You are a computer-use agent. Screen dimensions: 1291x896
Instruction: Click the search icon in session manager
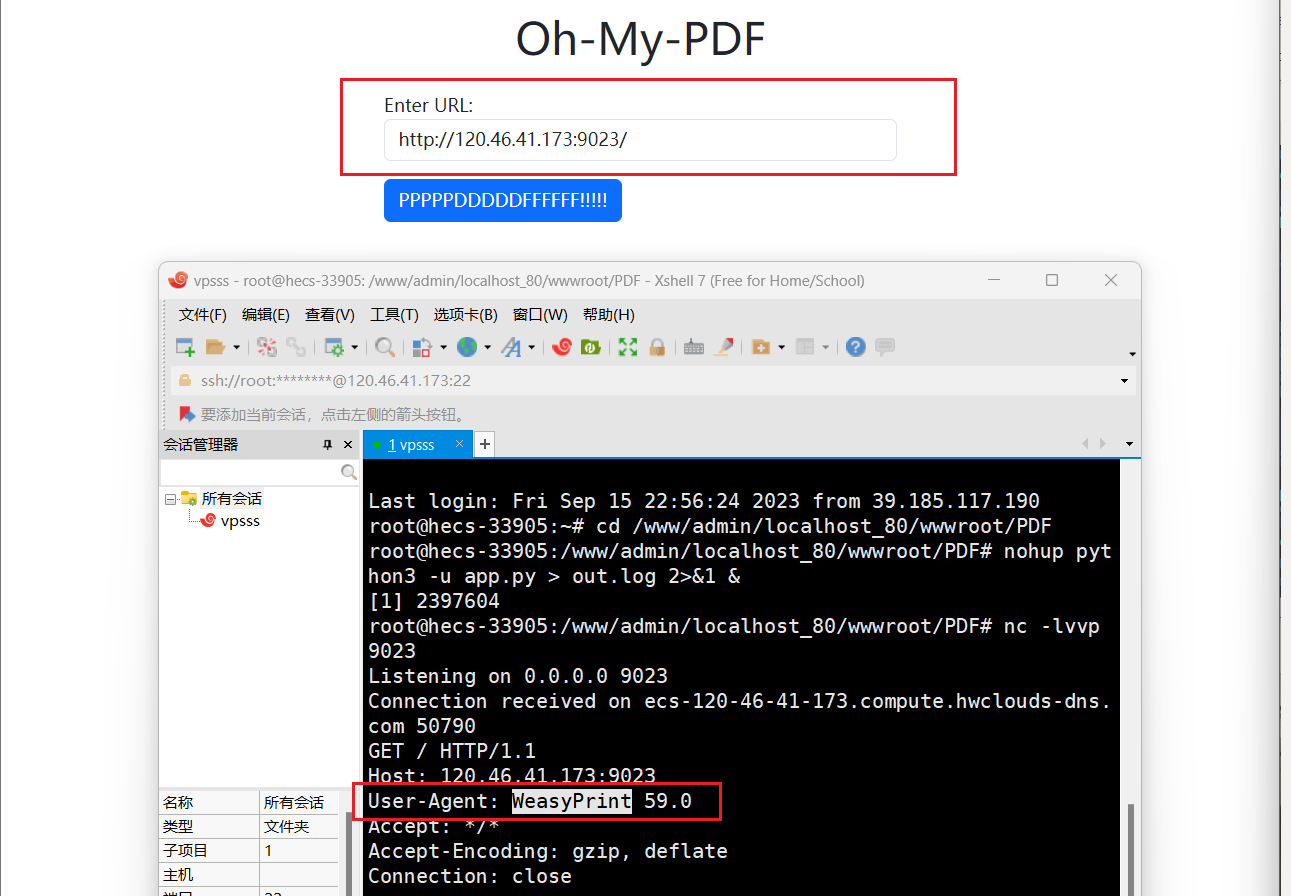pos(349,472)
